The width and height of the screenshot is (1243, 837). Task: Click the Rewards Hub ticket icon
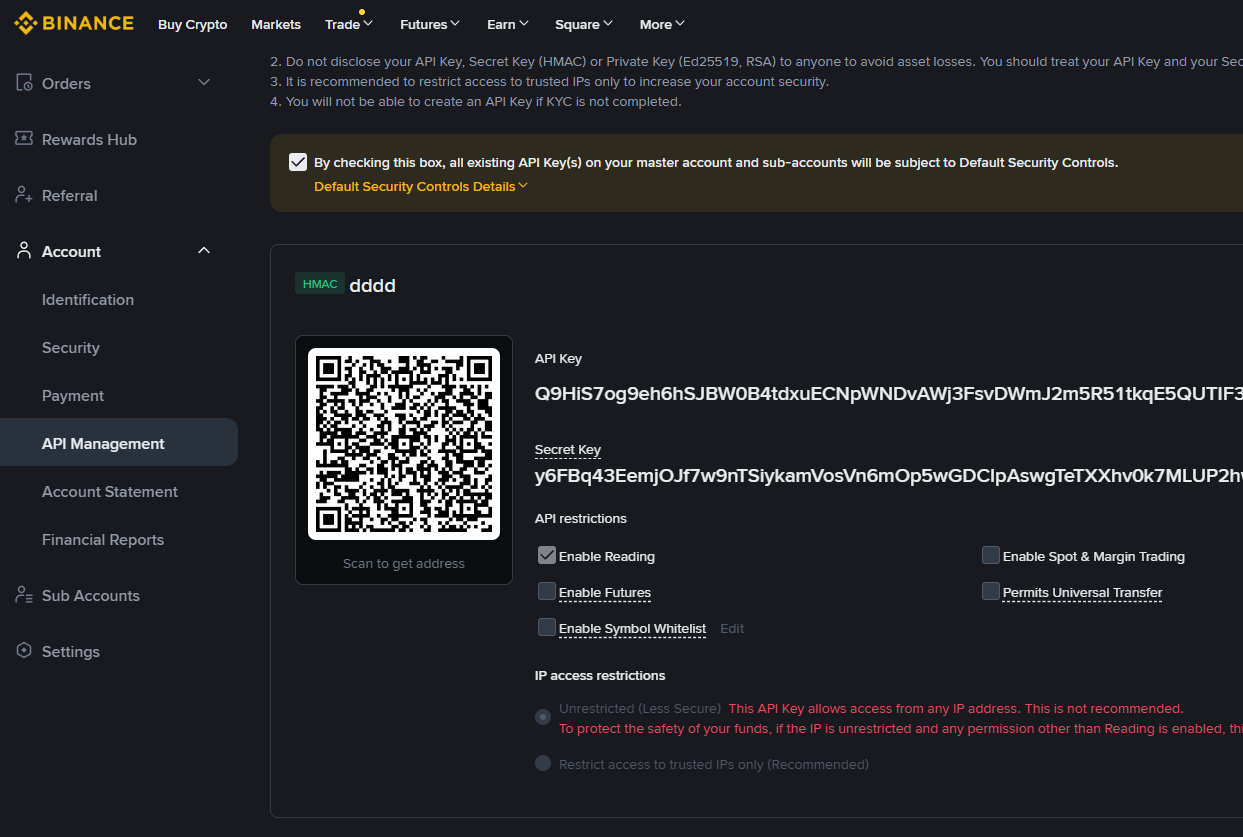click(25, 139)
